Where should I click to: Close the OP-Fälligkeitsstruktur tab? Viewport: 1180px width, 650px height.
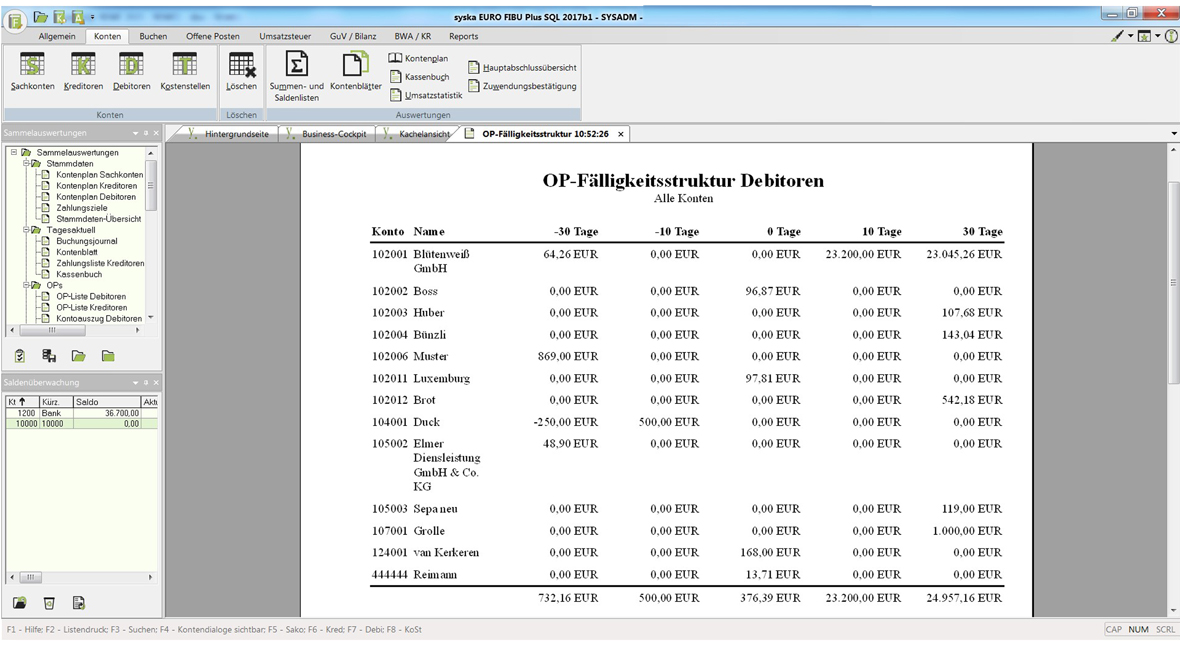[x=620, y=134]
